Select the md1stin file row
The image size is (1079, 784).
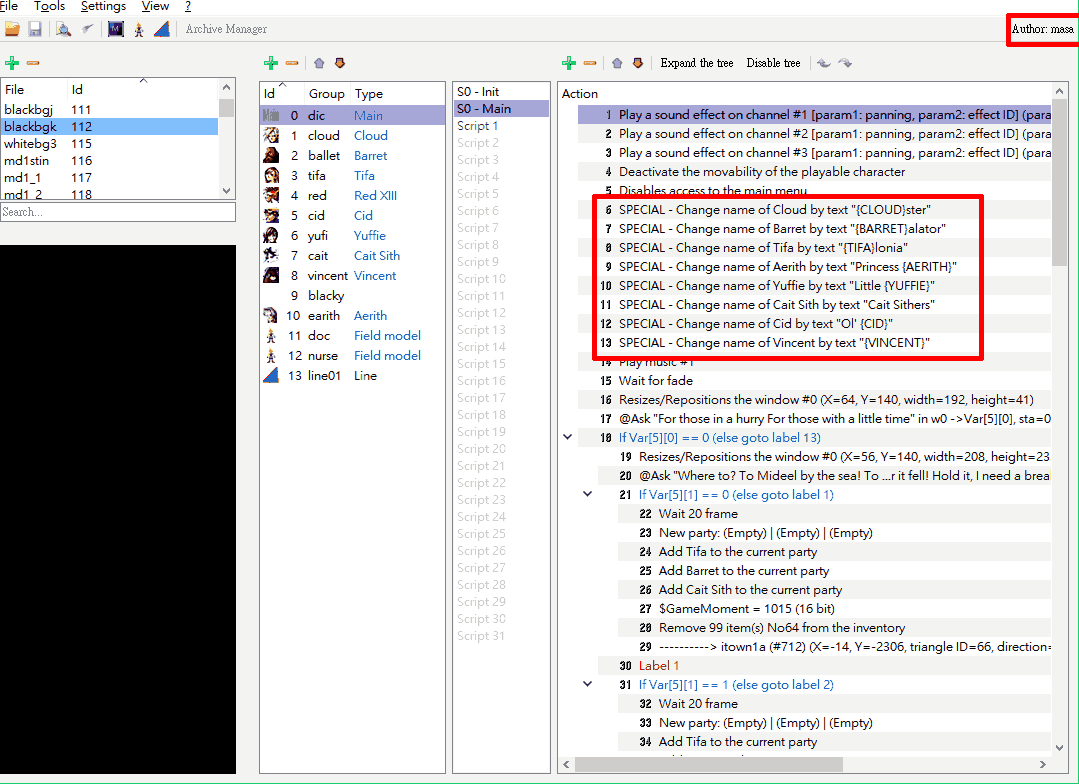[110, 161]
